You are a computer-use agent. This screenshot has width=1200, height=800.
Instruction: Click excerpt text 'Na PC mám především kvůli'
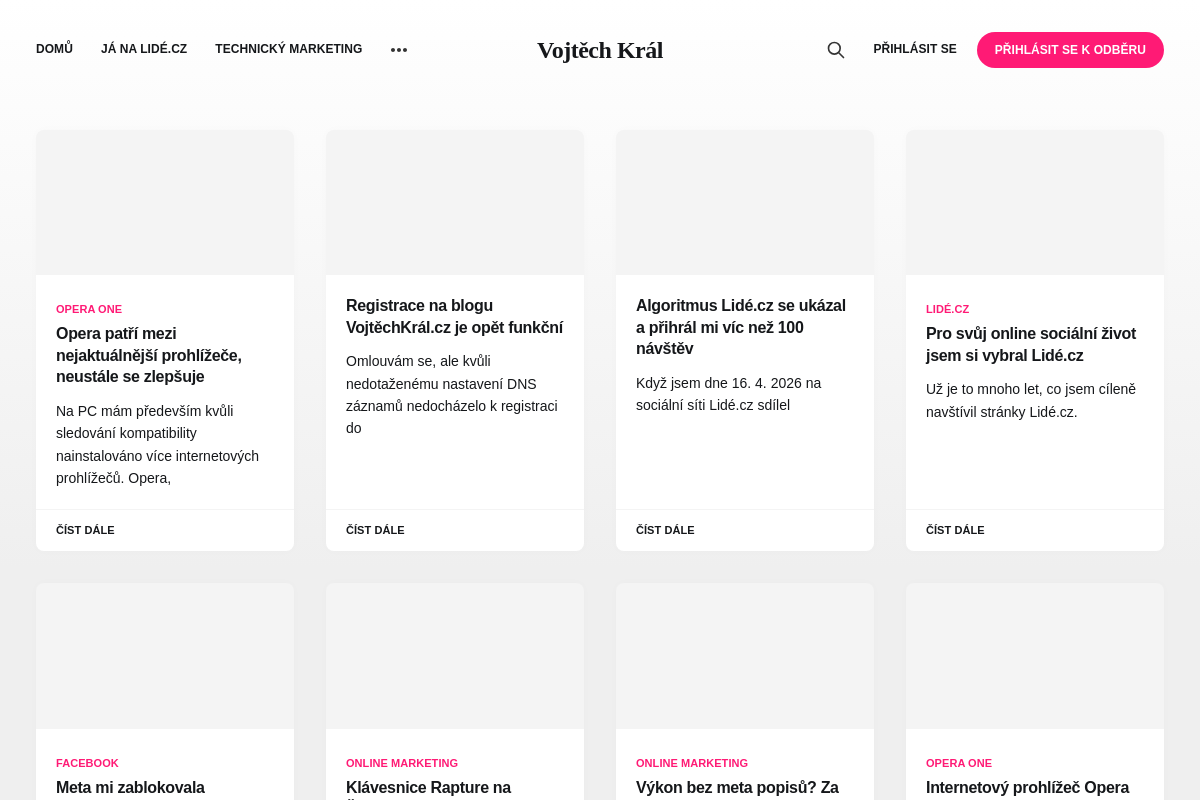(x=144, y=411)
